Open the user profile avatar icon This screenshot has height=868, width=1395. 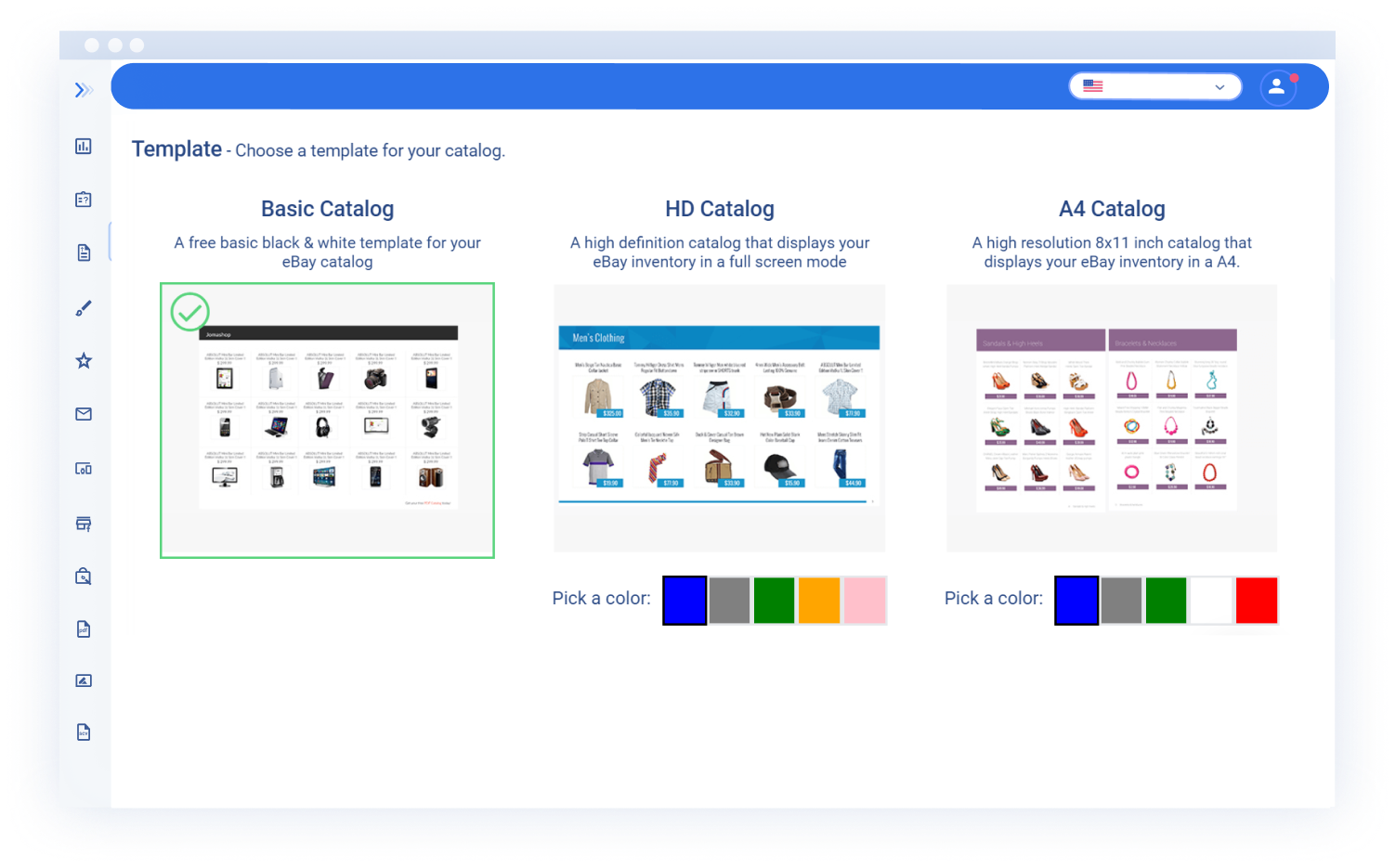(1278, 87)
